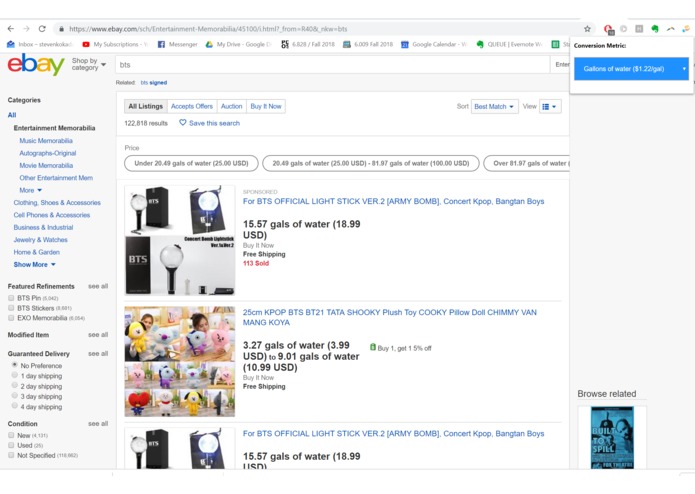Switch to the All Listings tab
This screenshot has height=494, width=695.
point(146,106)
